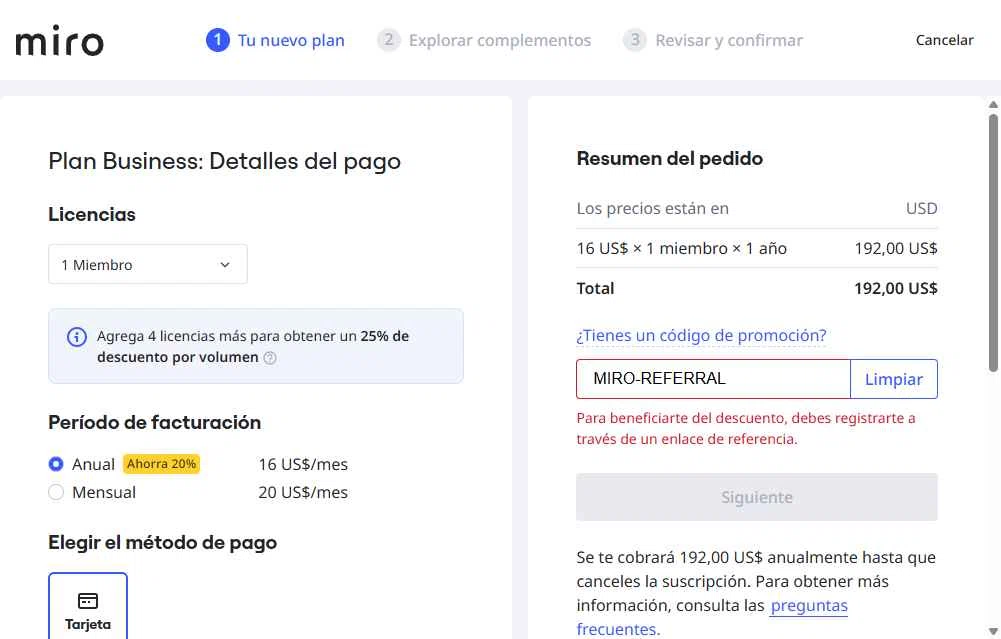
Task: Click the Siguiente button
Action: [756, 497]
